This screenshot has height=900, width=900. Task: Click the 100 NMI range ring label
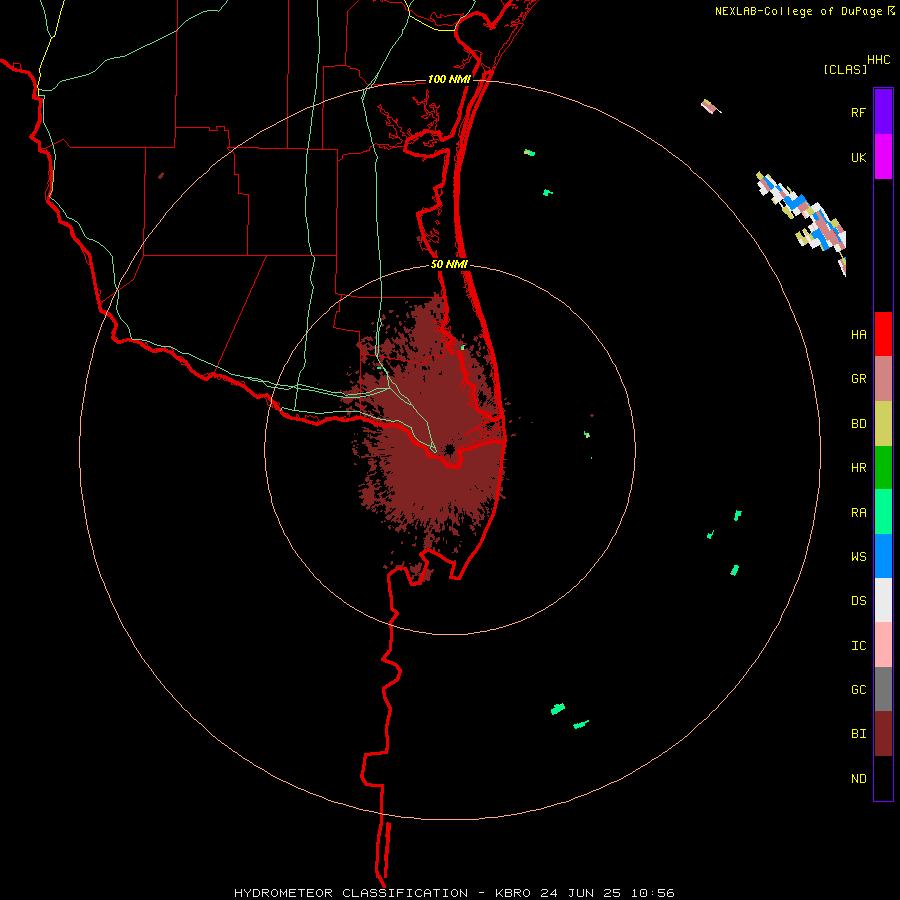coord(449,79)
